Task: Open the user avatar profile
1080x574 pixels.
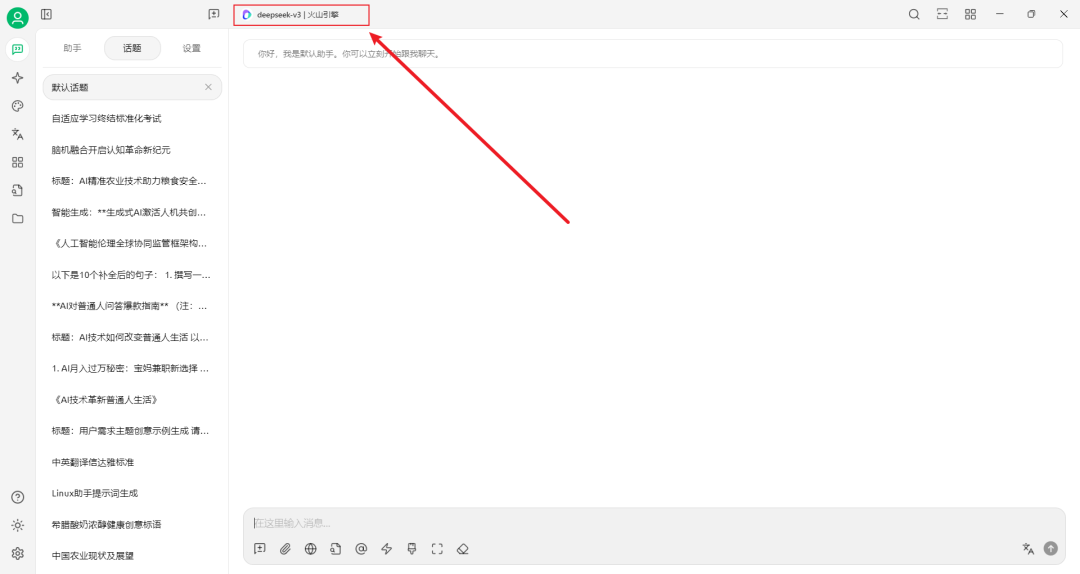Action: pyautogui.click(x=18, y=18)
